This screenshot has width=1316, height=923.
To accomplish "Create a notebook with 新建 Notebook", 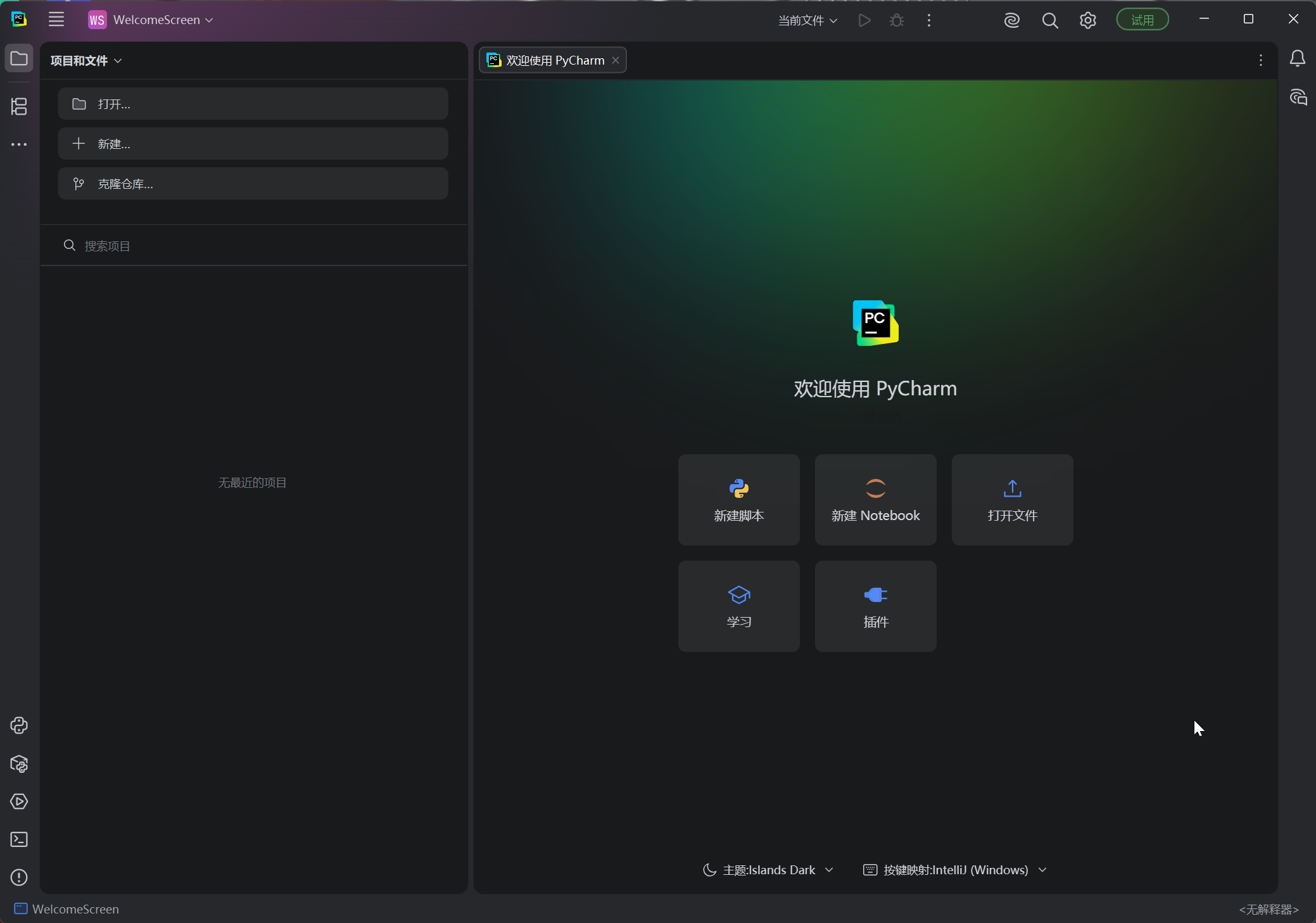I will click(876, 500).
